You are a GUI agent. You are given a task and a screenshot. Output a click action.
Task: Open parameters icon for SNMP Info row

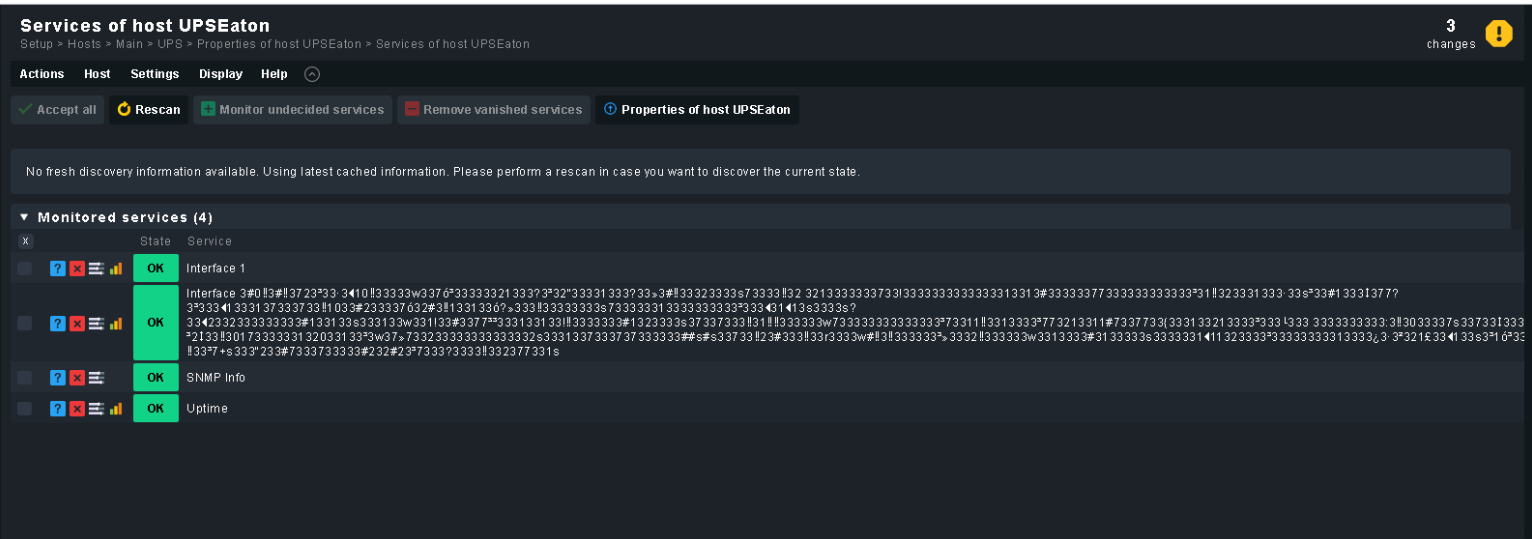pyautogui.click(x=96, y=378)
